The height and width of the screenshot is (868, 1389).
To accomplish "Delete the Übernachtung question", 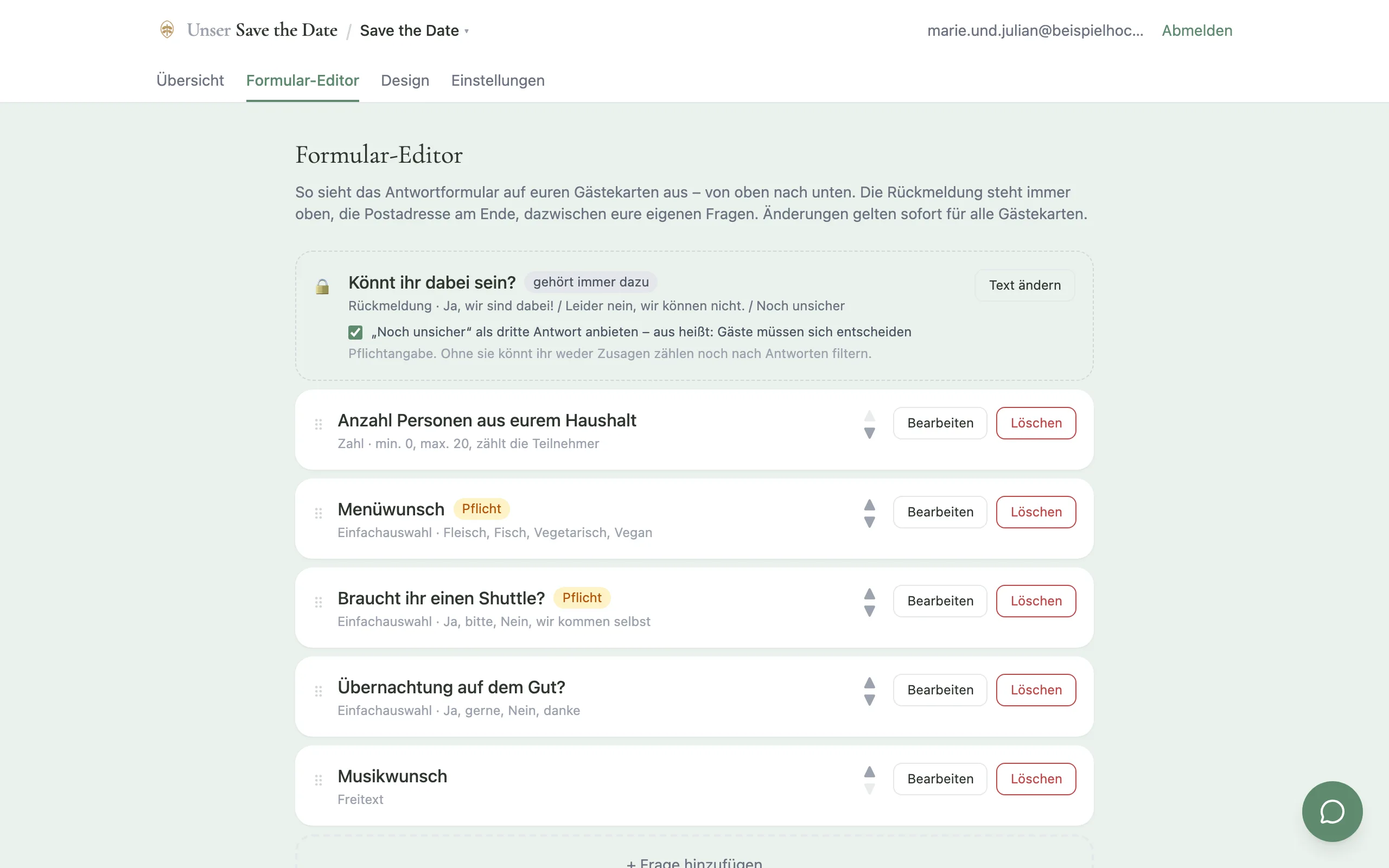I will coord(1036,690).
